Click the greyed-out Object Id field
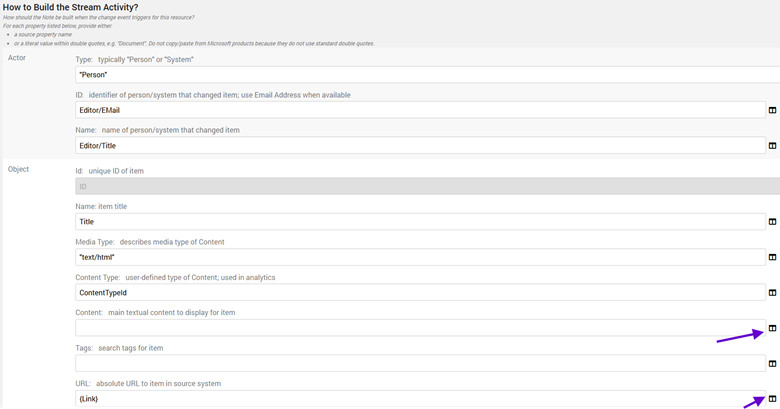This screenshot has height=409, width=780. (420, 186)
